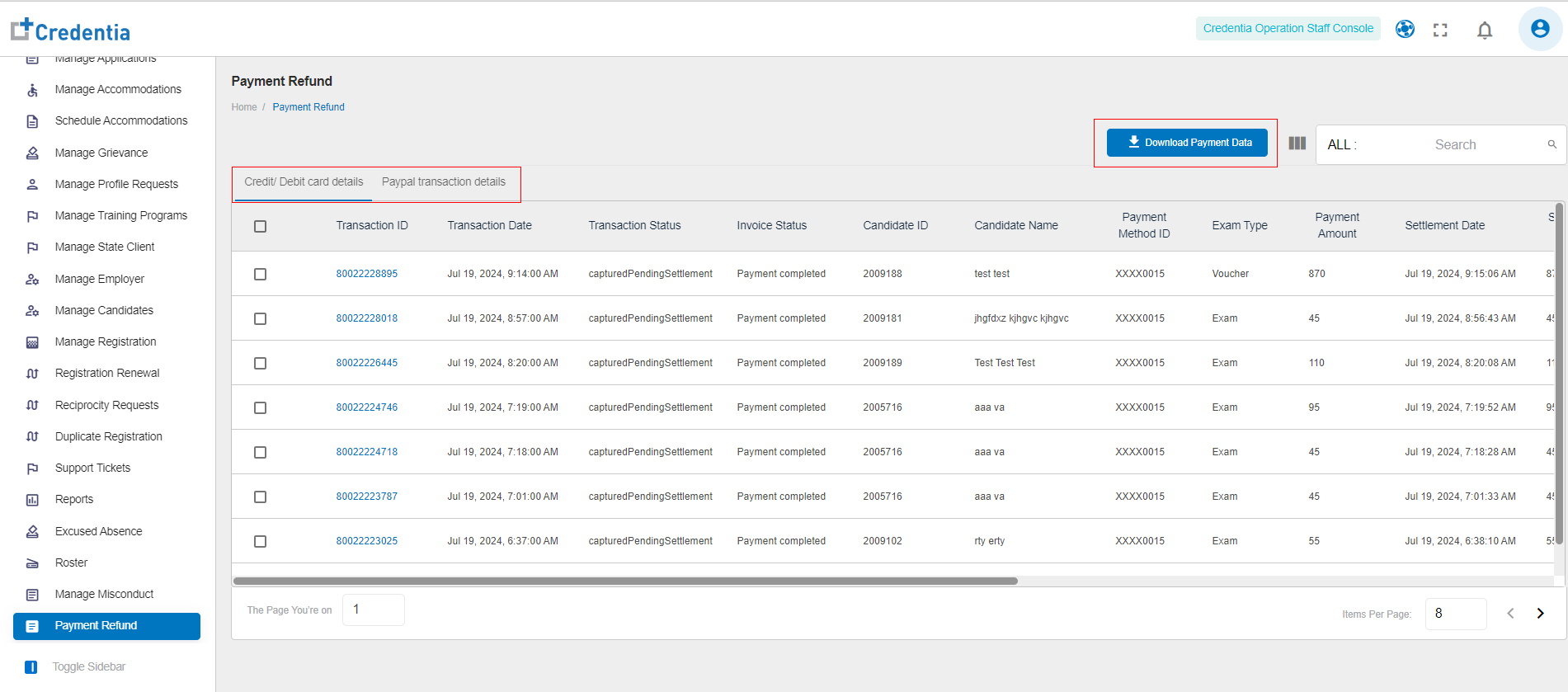Open transaction ID 80022226445 link
The width and height of the screenshot is (1568, 692).
[x=366, y=363]
